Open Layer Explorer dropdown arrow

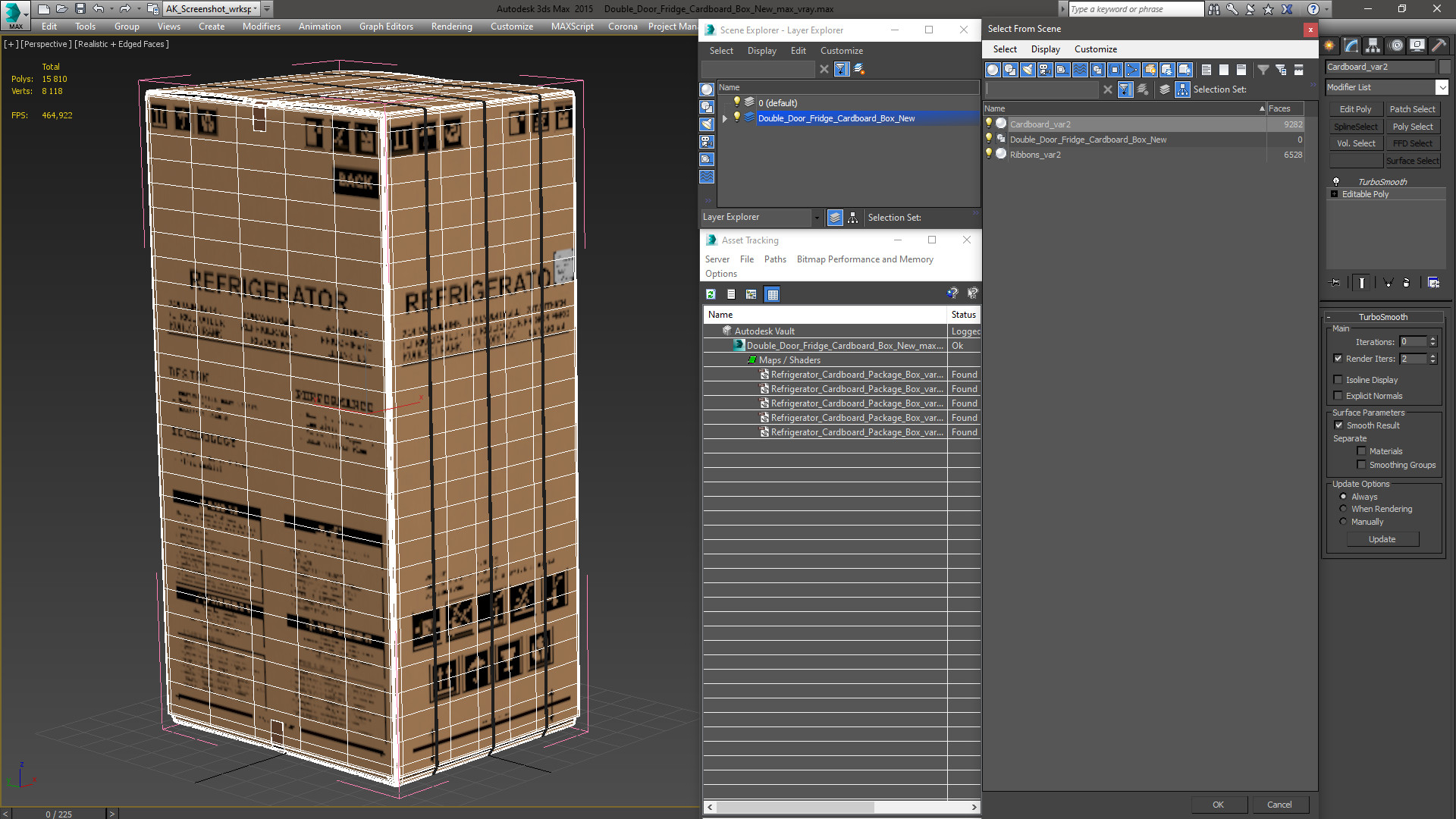pos(817,218)
